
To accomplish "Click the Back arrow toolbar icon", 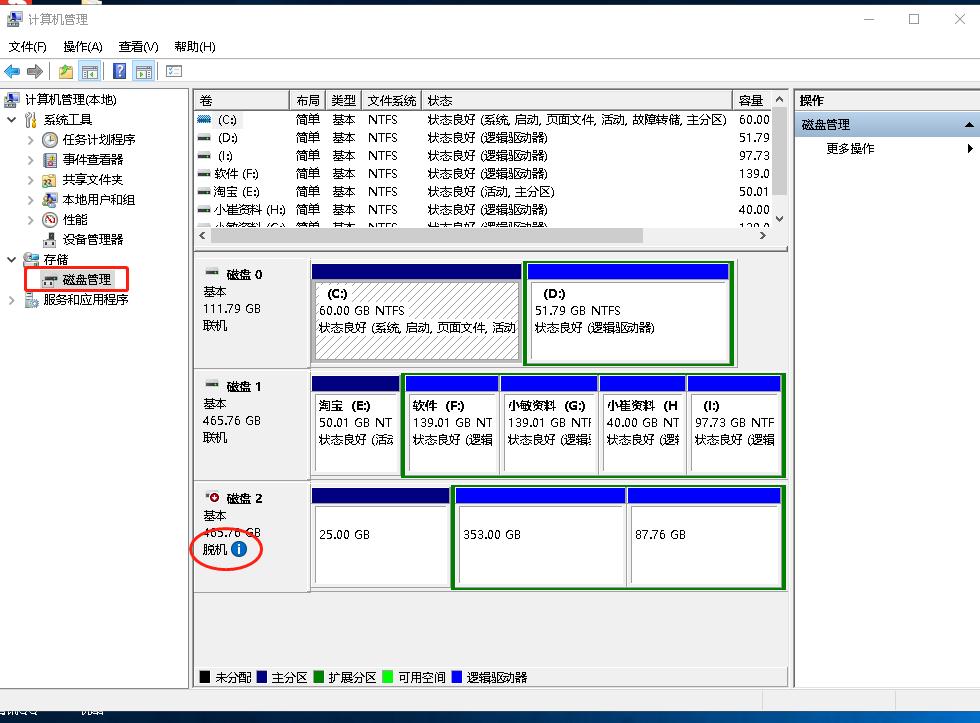I will coord(12,71).
